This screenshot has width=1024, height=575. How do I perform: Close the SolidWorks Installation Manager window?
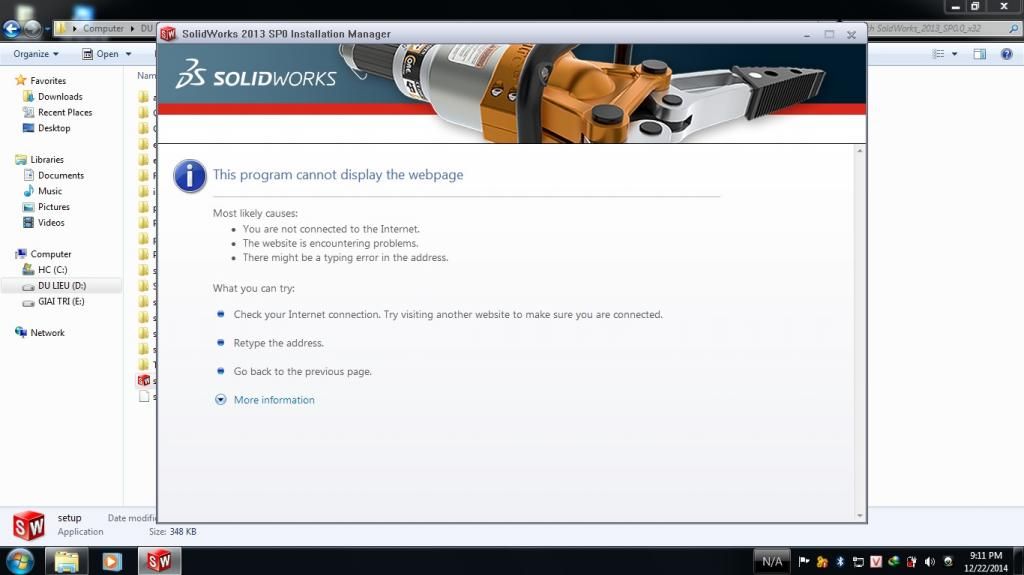point(851,35)
